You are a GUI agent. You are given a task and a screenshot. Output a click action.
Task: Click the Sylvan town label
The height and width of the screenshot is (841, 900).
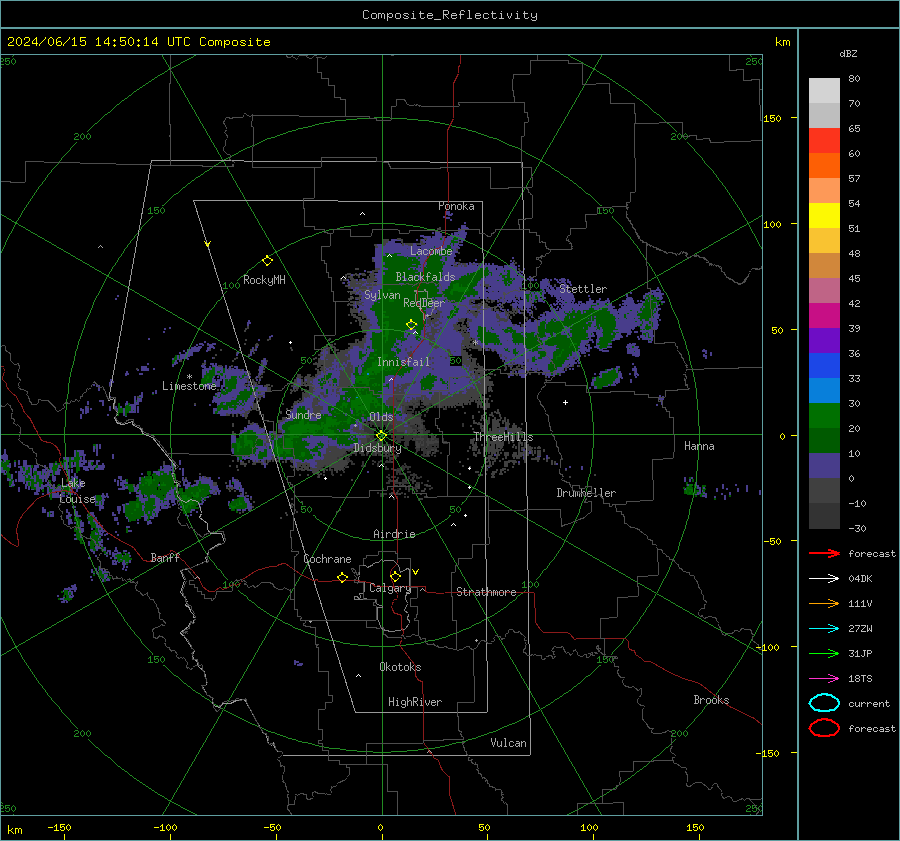coord(382,295)
